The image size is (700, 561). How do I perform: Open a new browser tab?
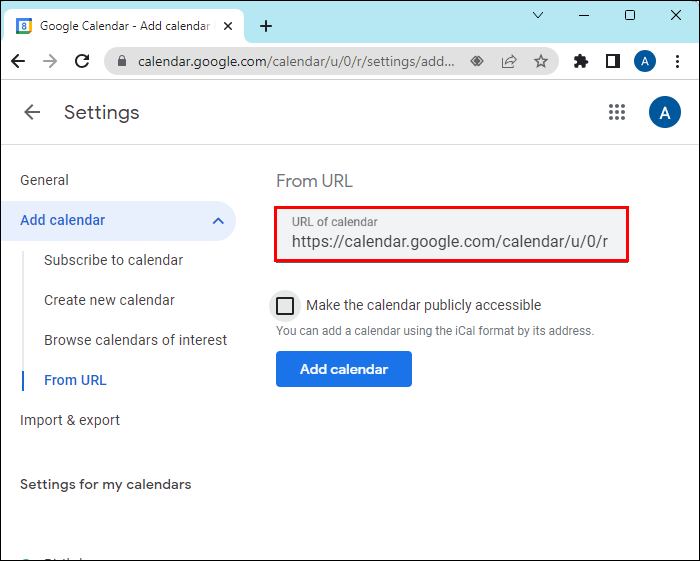click(x=265, y=26)
